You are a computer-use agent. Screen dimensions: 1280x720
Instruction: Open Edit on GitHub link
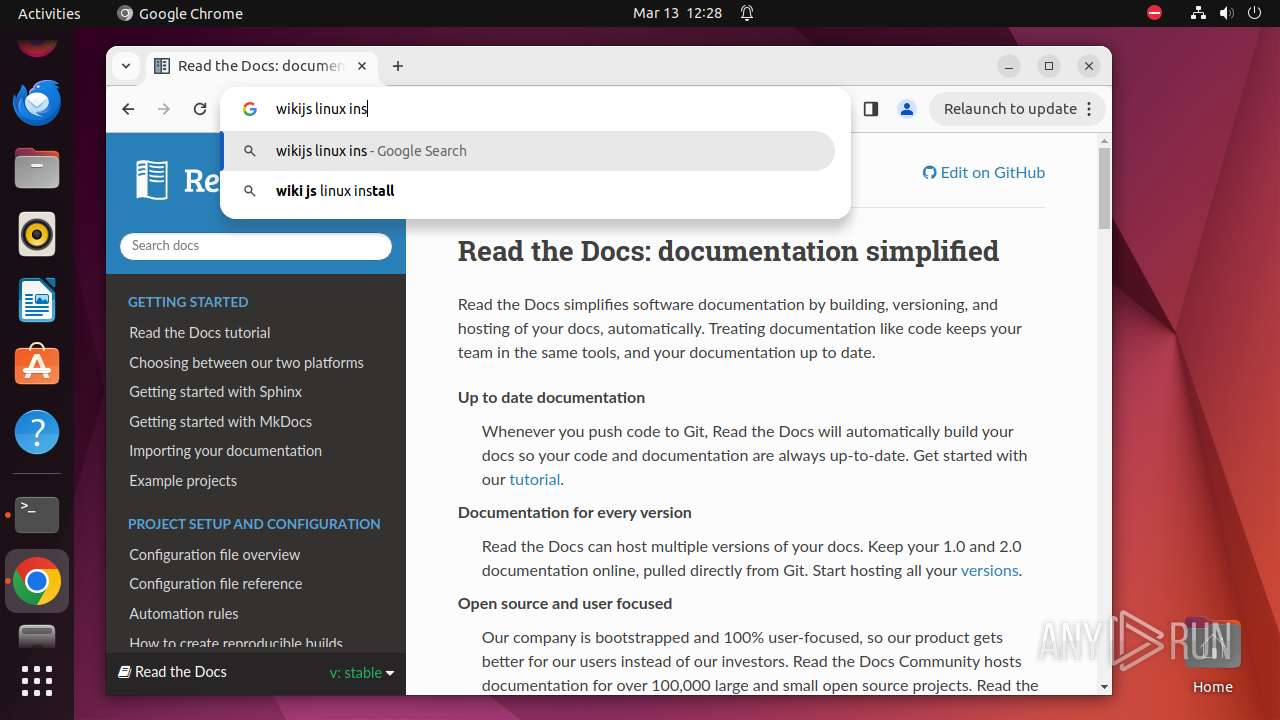(x=984, y=172)
